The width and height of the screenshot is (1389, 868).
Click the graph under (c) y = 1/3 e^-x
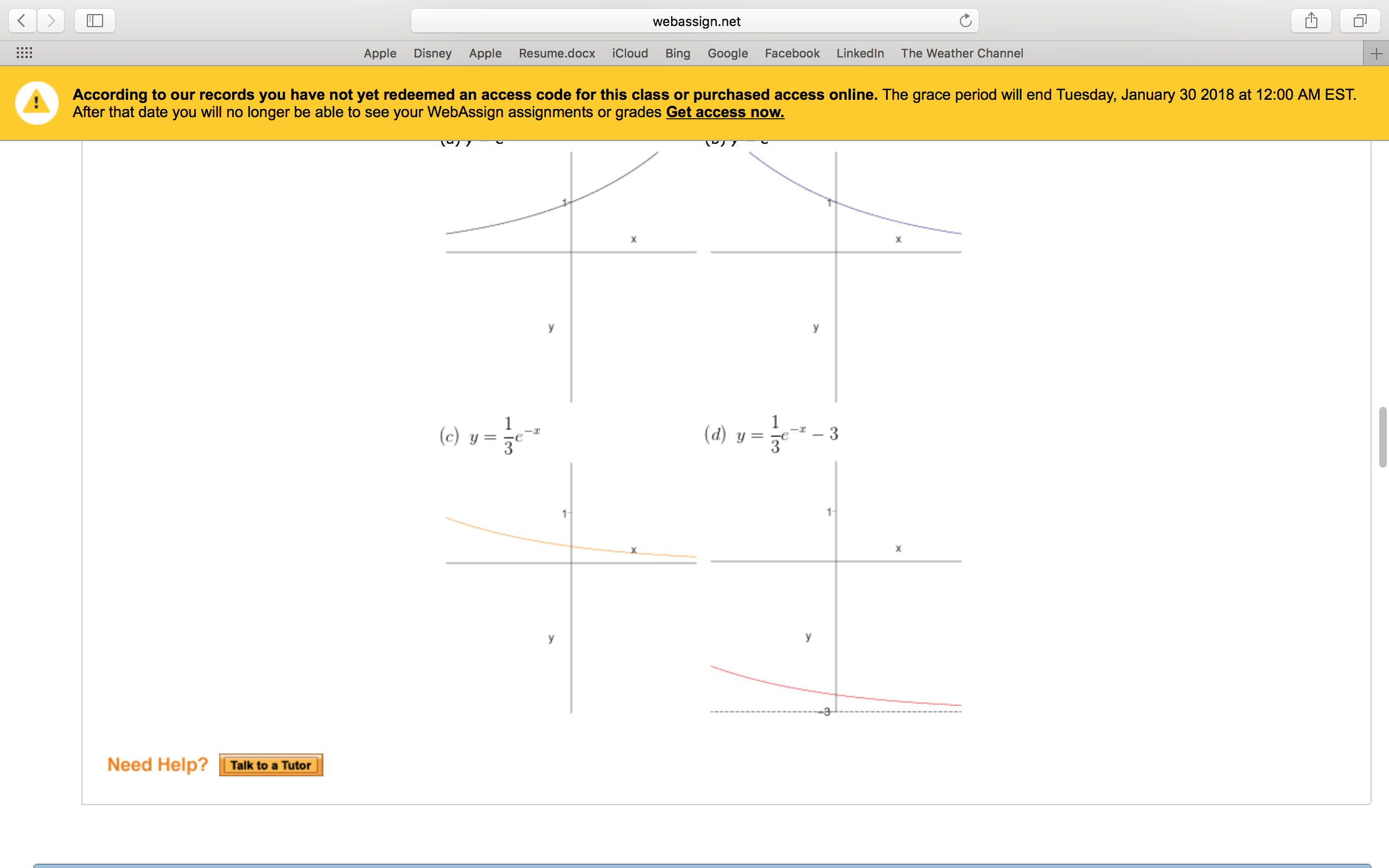click(x=571, y=588)
